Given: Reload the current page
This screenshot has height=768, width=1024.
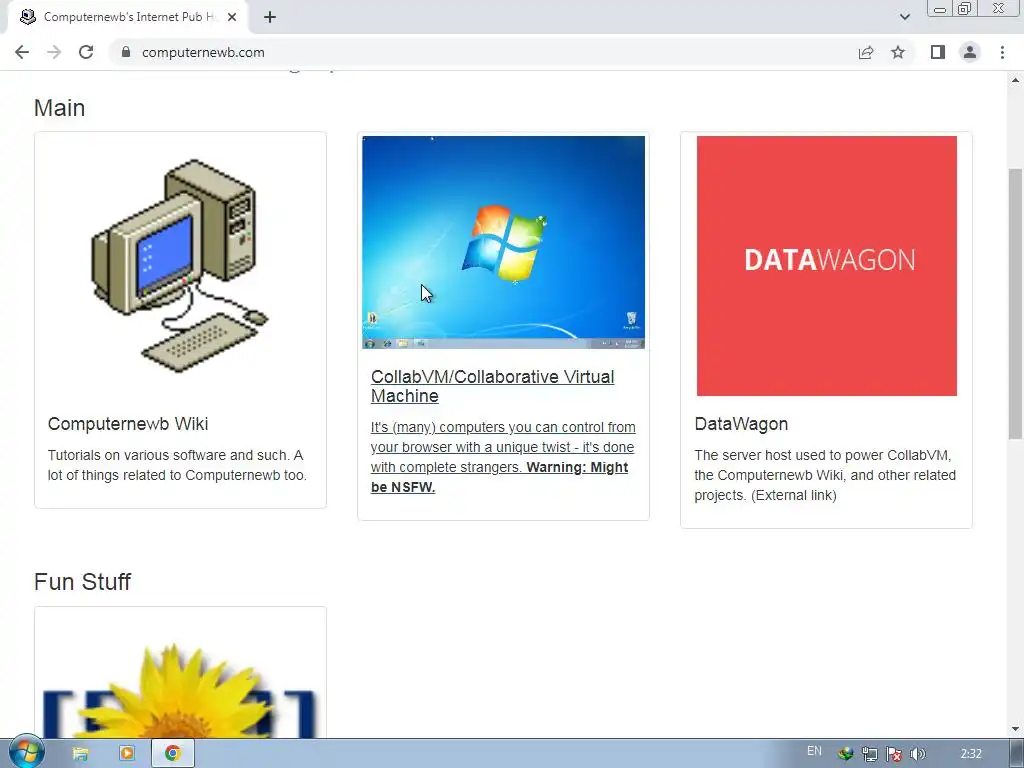Looking at the screenshot, I should pyautogui.click(x=86, y=52).
